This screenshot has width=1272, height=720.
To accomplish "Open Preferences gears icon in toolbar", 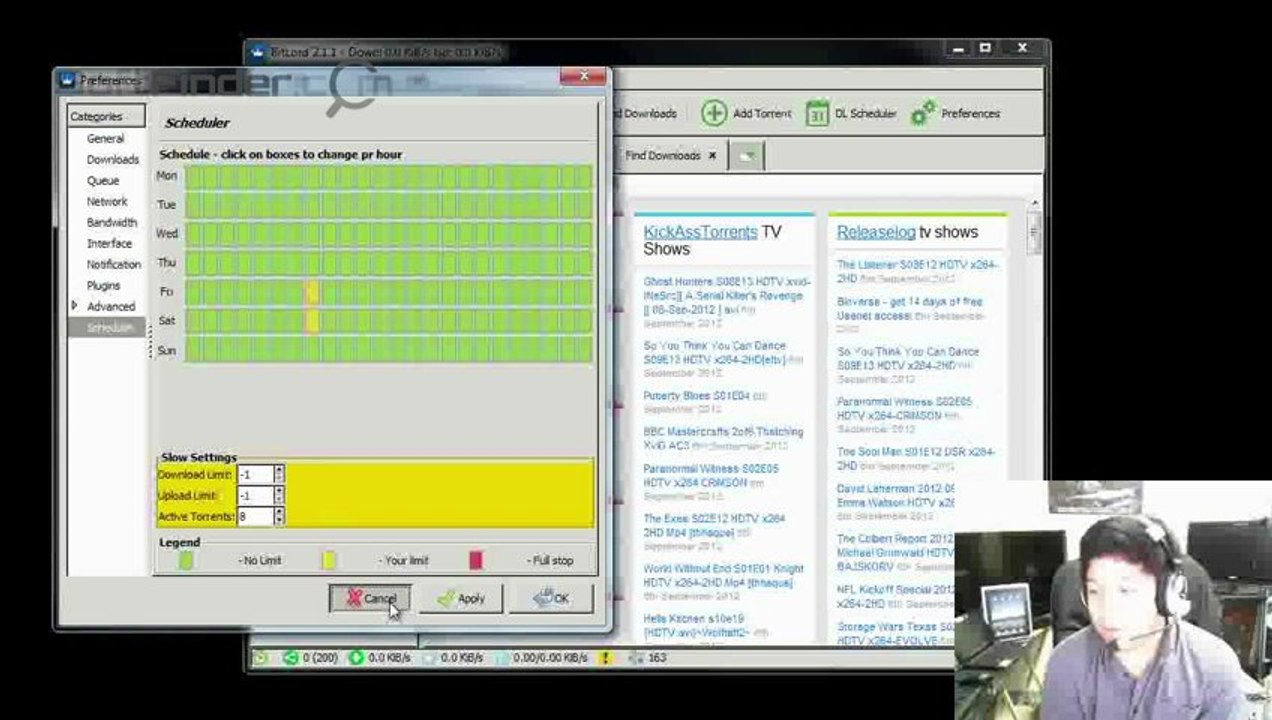I will [x=923, y=113].
